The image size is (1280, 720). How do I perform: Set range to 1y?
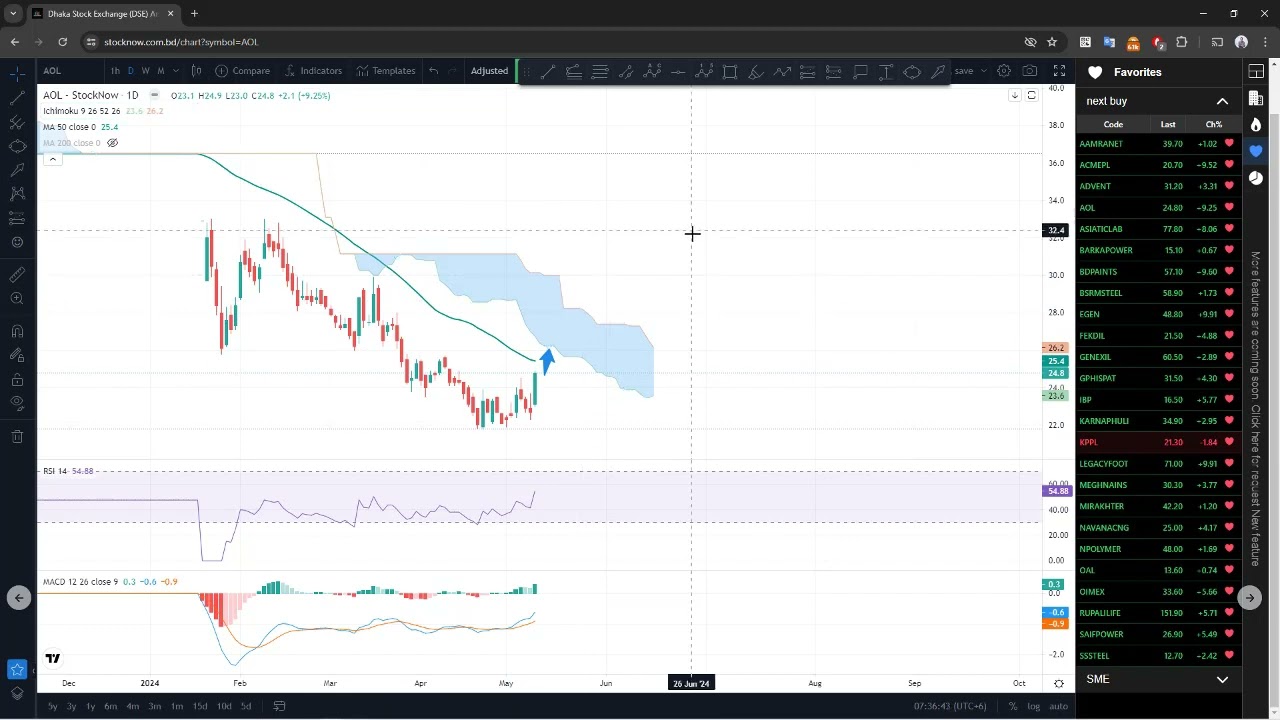90,706
